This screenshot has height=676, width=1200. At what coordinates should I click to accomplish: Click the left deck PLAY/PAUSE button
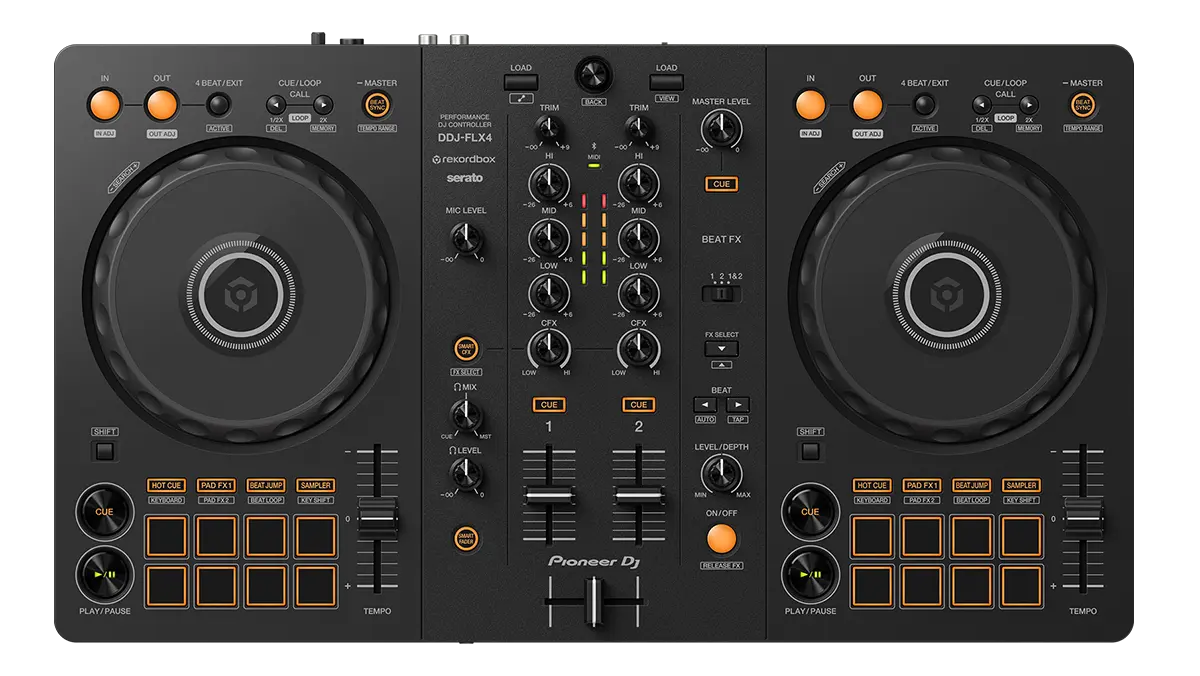pyautogui.click(x=105, y=574)
